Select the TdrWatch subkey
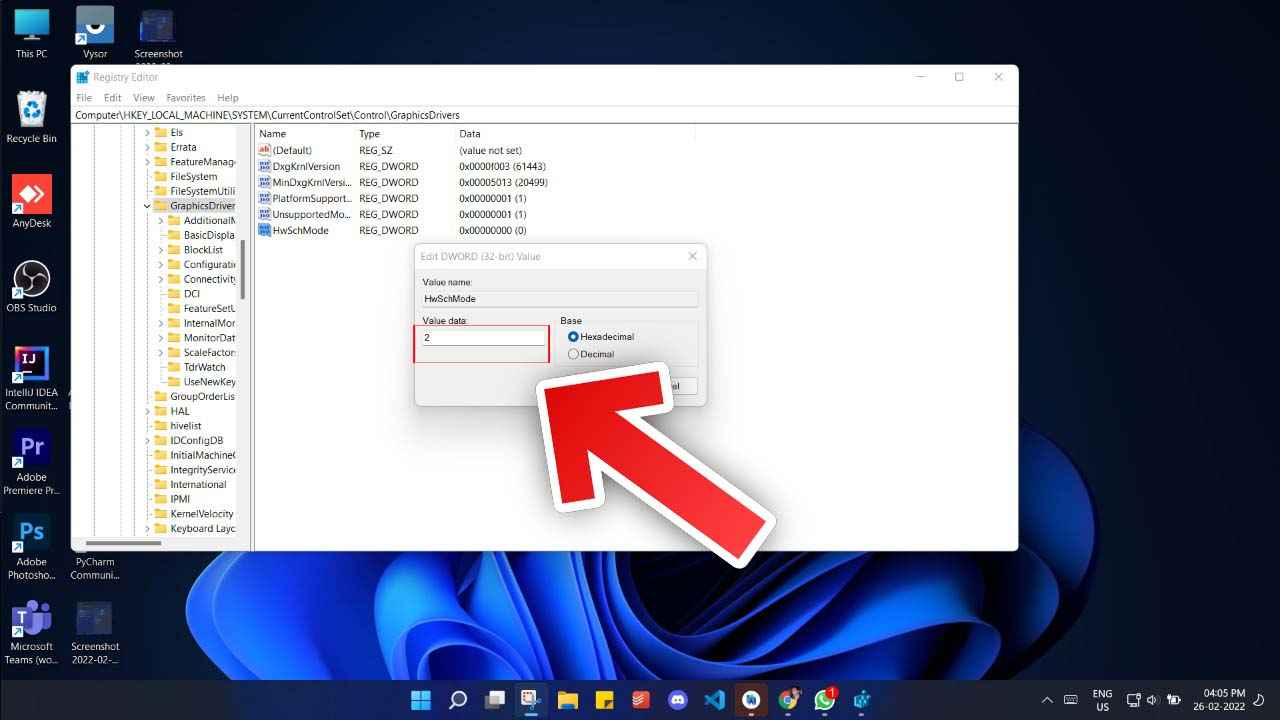The width and height of the screenshot is (1280, 720). tap(197, 367)
